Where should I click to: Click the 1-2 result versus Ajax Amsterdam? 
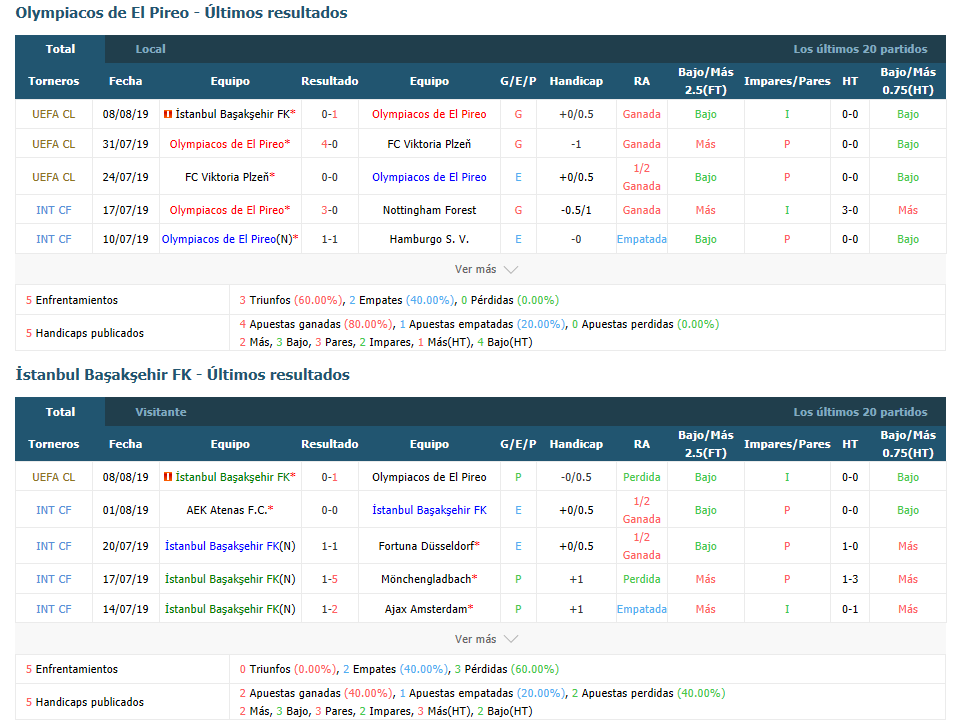pyautogui.click(x=329, y=609)
